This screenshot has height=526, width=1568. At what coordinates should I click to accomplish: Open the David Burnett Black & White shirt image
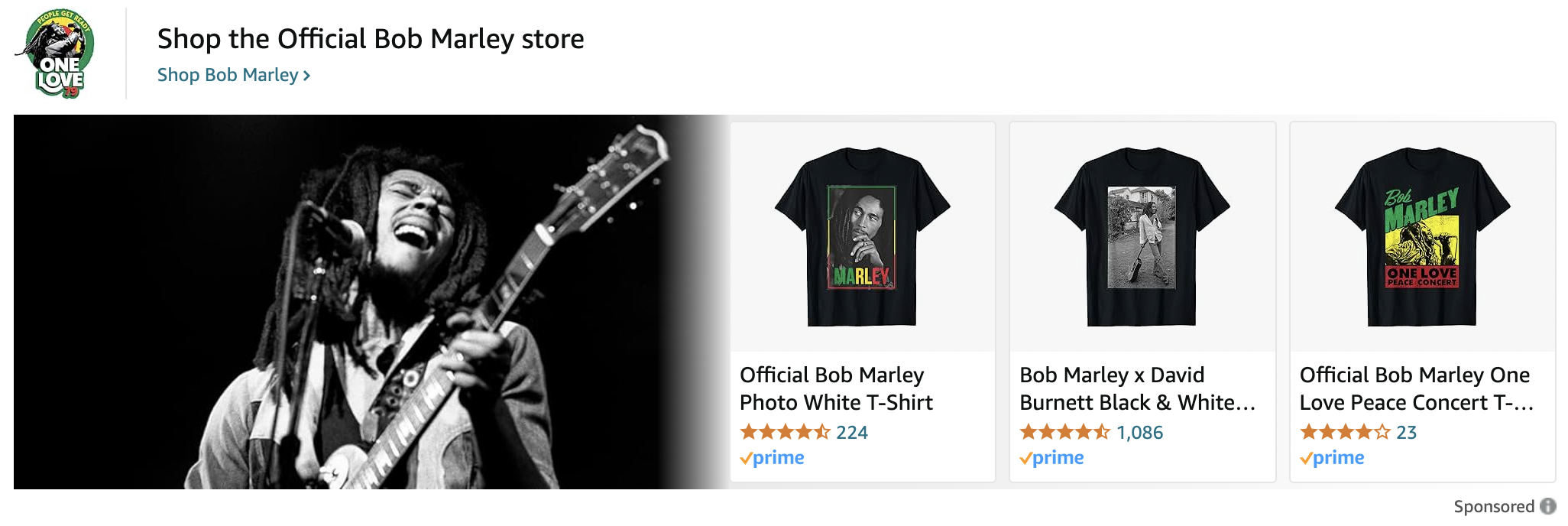coord(1142,237)
